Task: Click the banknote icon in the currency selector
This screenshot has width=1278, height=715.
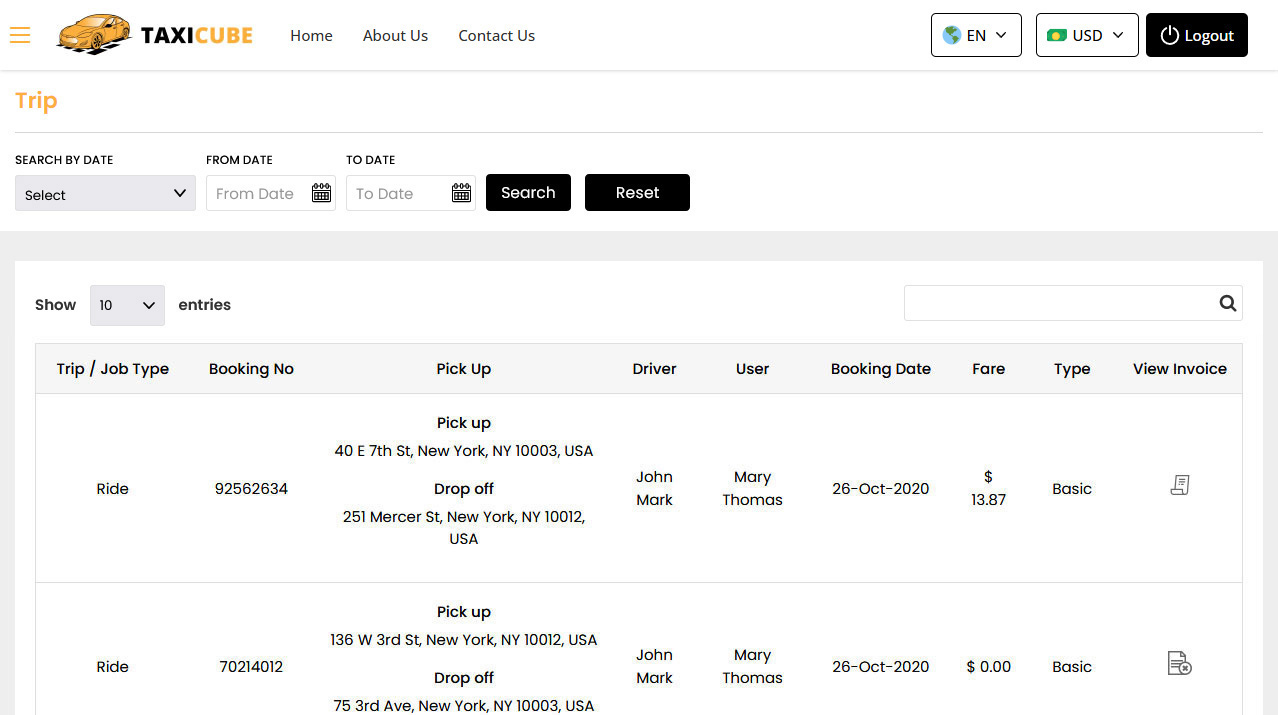Action: (1058, 34)
